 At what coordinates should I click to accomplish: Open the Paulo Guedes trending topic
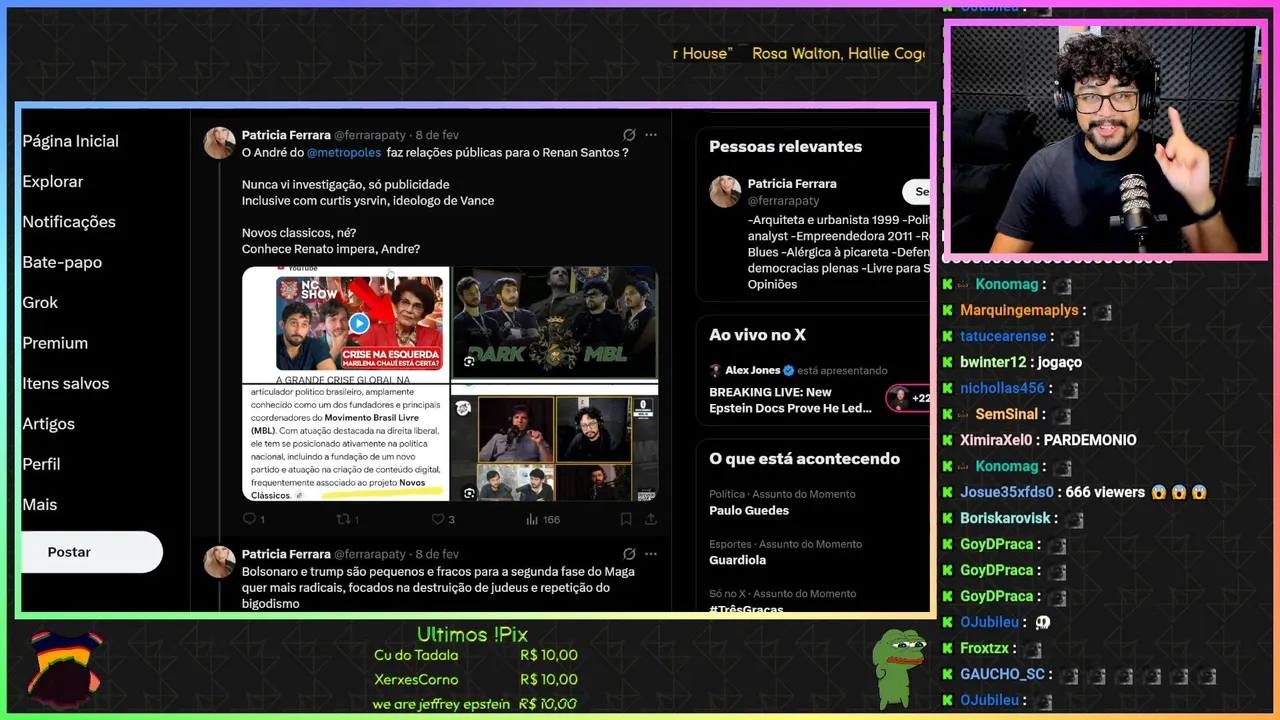pyautogui.click(x=749, y=510)
